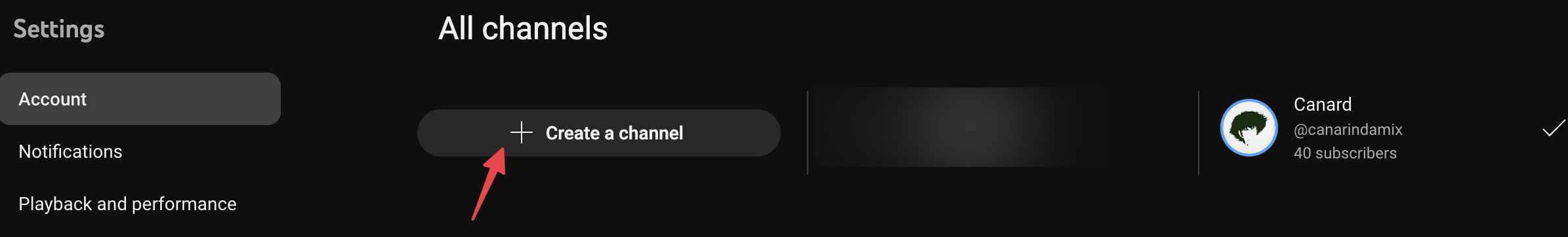Viewport: 1568px width, 237px height.
Task: Click the @canarindamix handle
Action: [1348, 130]
